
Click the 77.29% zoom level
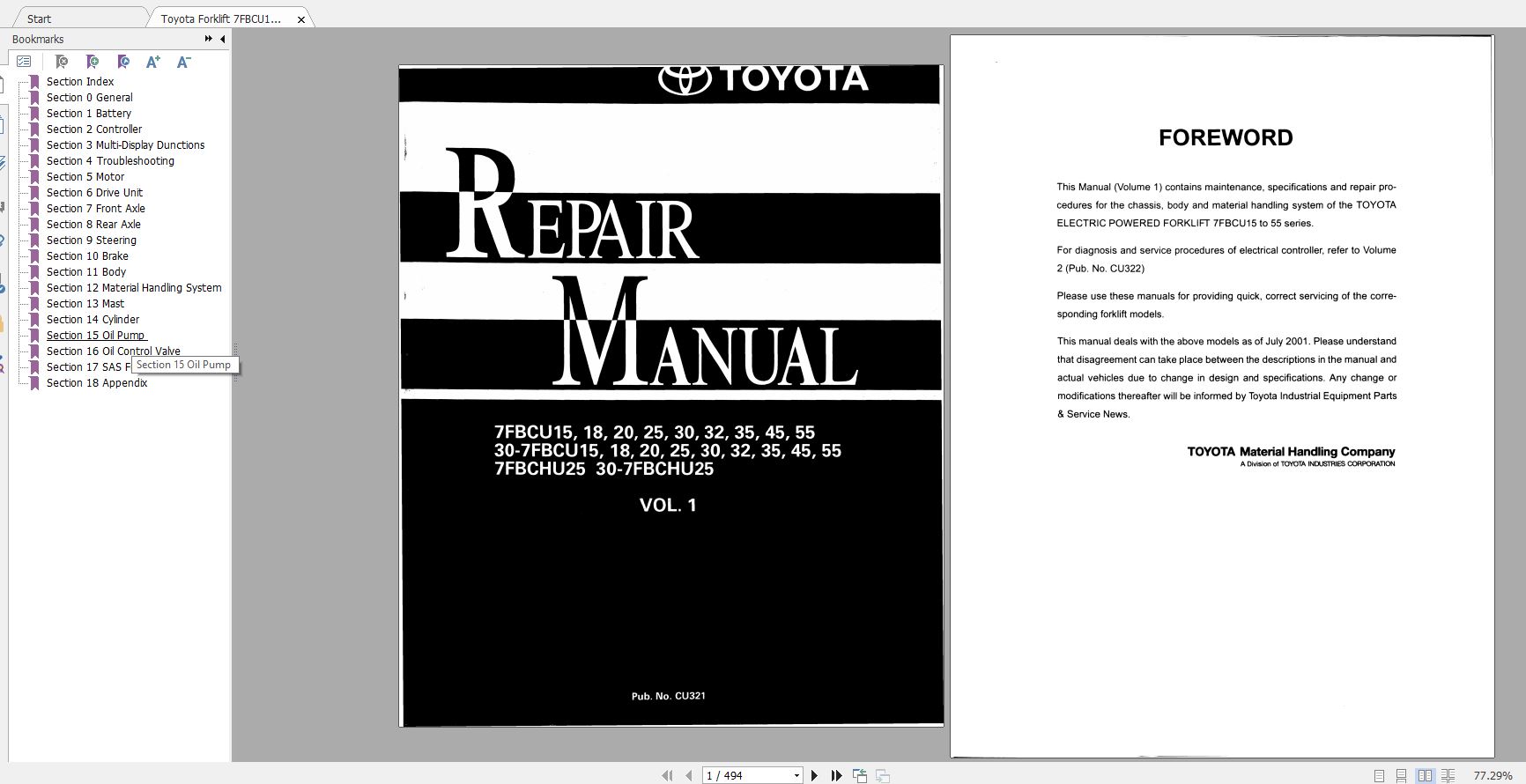point(1493,776)
